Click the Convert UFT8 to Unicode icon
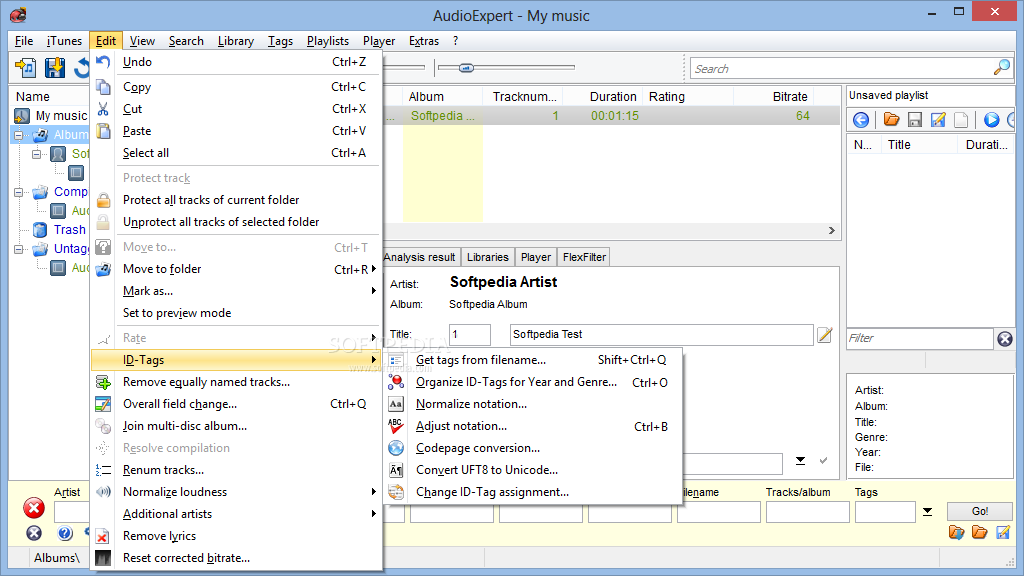 (x=396, y=470)
